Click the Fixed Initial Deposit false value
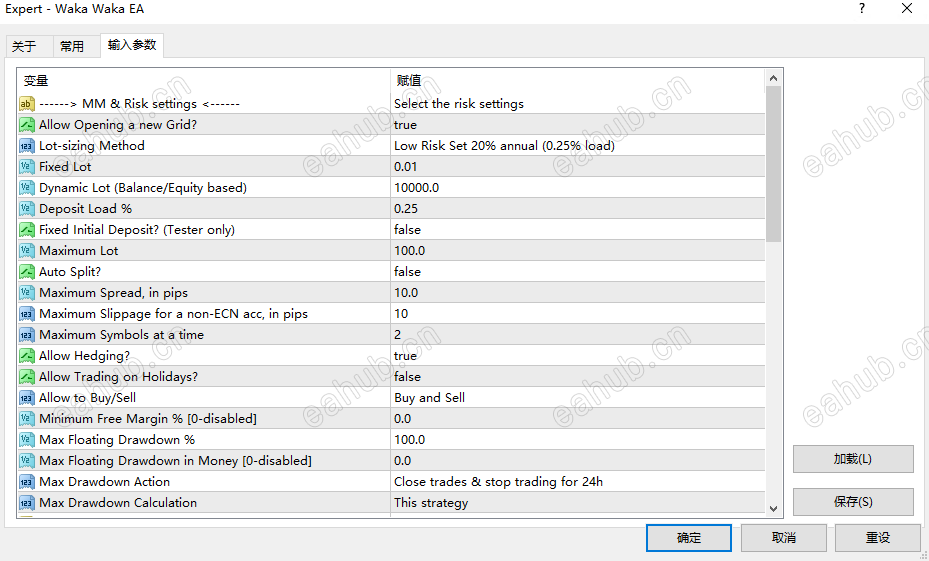Viewport: 929px width, 561px height. 407,230
